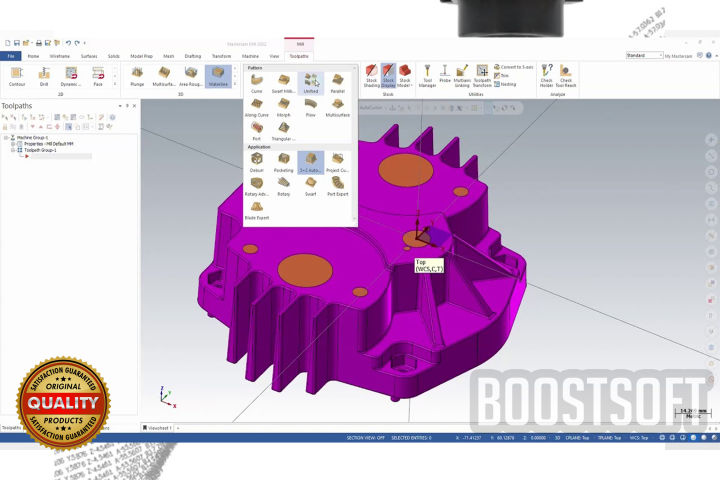Choose the Triangular Mesh pattern
This screenshot has width=720, height=480.
[284, 131]
